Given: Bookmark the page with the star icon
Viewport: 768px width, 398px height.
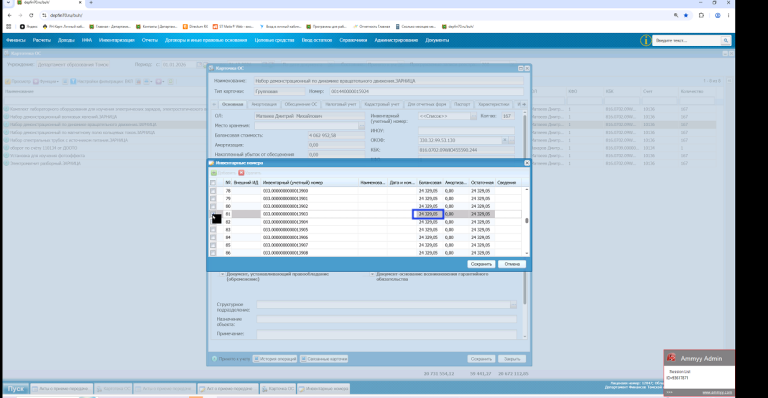Looking at the screenshot, I should [686, 15].
